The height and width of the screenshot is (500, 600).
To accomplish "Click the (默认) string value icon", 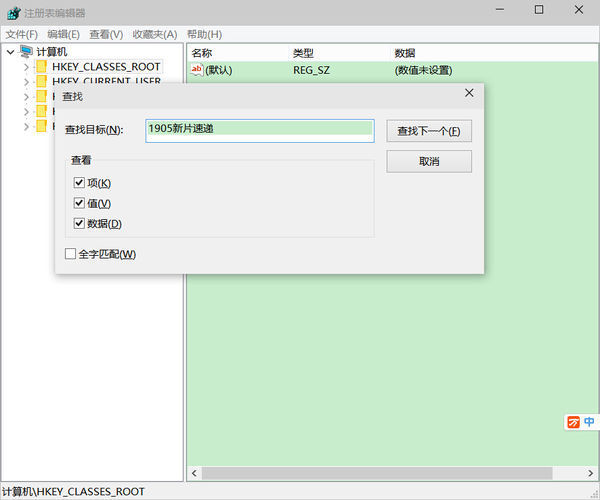I will point(197,70).
